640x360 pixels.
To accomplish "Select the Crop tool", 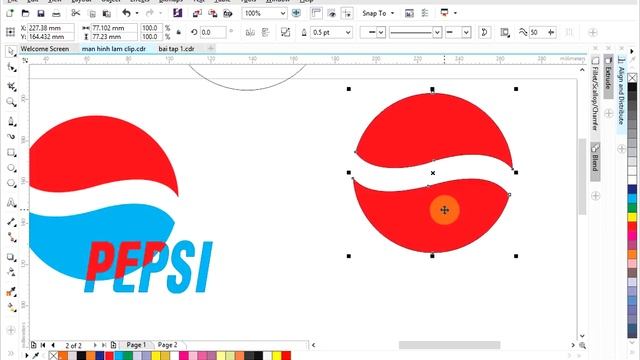I will click(x=11, y=86).
